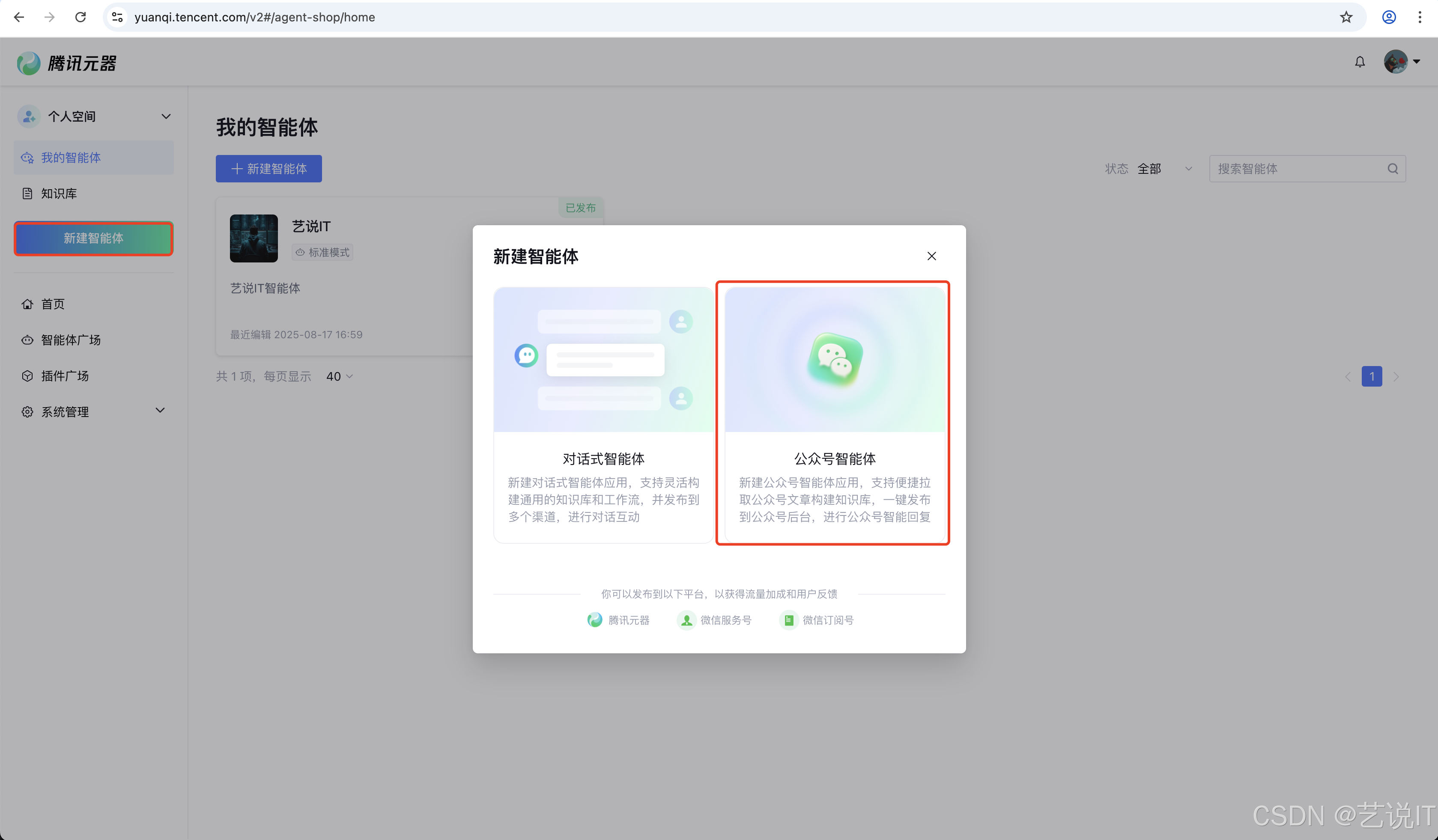Image resolution: width=1438 pixels, height=840 pixels.
Task: Collapse the 个人空间 section
Action: coord(165,116)
